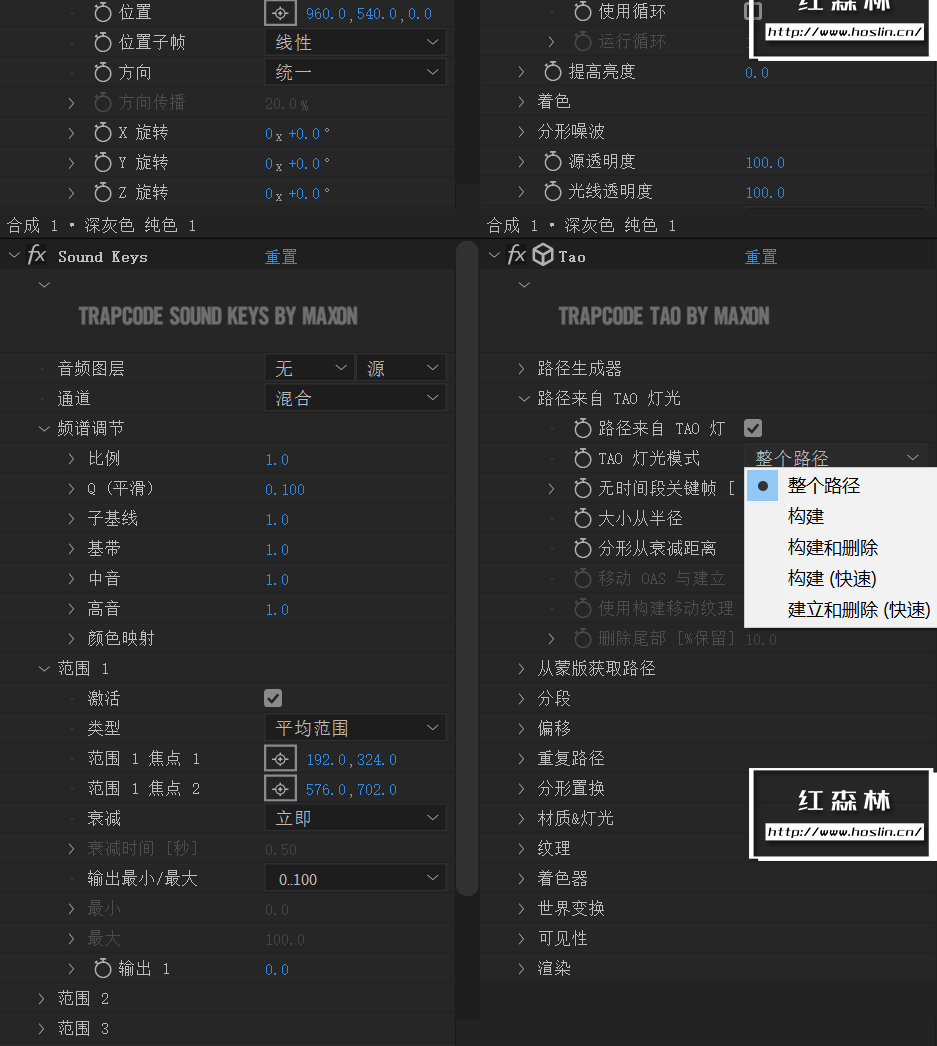Click 重置 to reset Sound Keys
Viewport: 937px width, 1046px height.
tap(280, 256)
